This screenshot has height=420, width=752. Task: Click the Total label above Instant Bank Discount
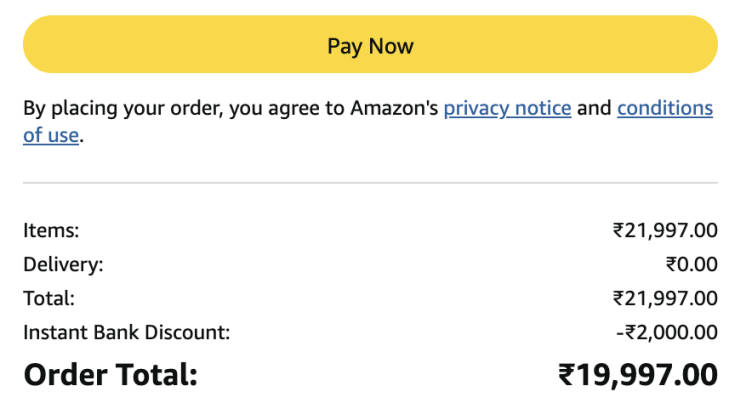coord(49,298)
